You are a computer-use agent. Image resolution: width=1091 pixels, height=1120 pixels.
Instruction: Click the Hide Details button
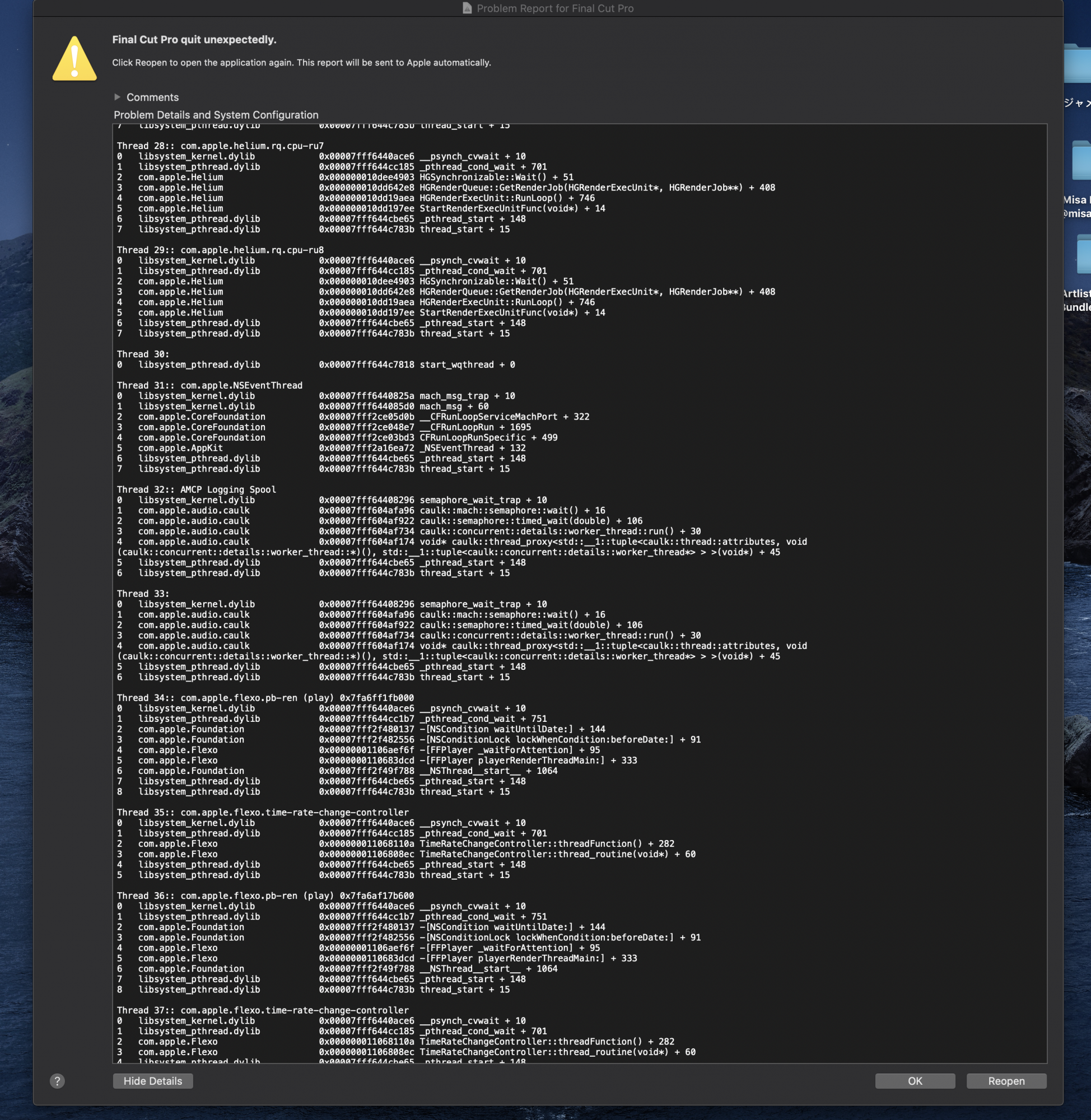coord(152,1081)
